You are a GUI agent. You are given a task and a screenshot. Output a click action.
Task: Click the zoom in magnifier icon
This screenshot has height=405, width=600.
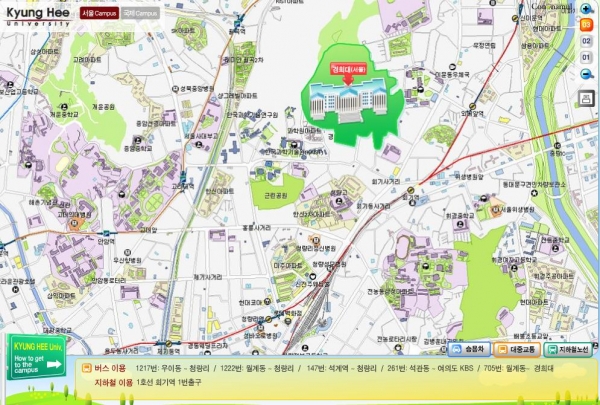tap(587, 9)
